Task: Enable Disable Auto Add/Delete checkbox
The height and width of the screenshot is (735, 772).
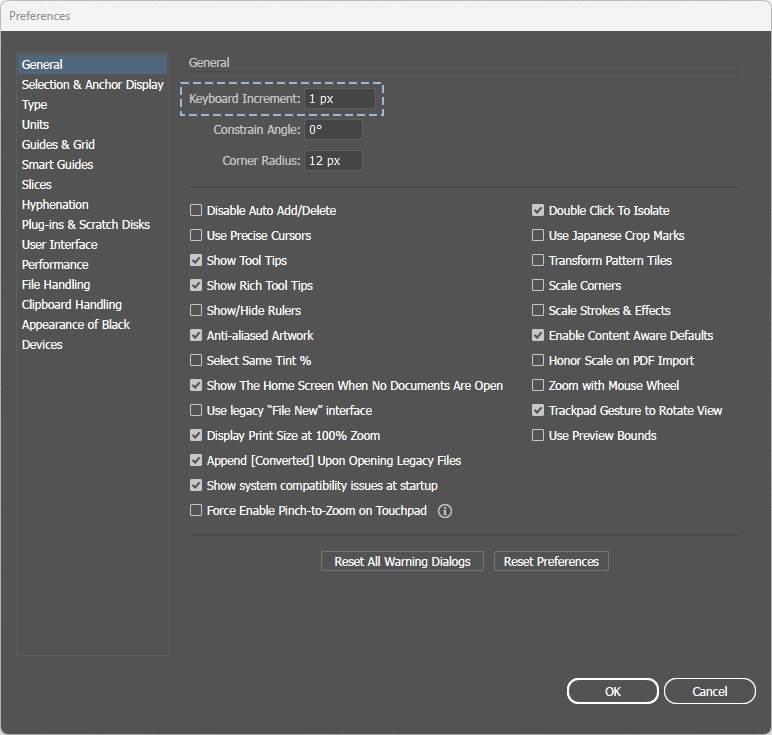Action: pos(196,210)
